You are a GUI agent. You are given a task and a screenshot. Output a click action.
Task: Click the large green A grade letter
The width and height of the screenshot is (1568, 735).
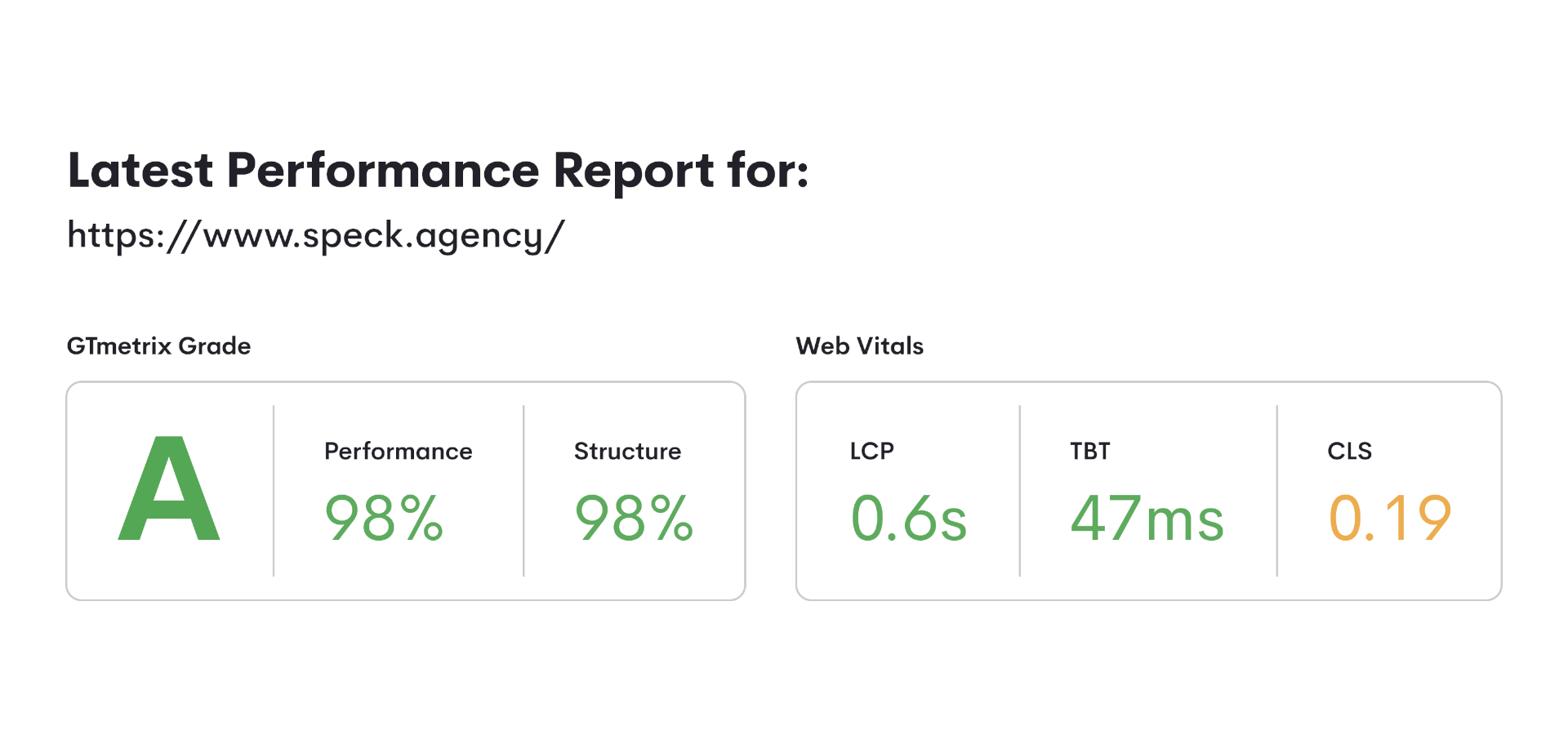click(169, 488)
